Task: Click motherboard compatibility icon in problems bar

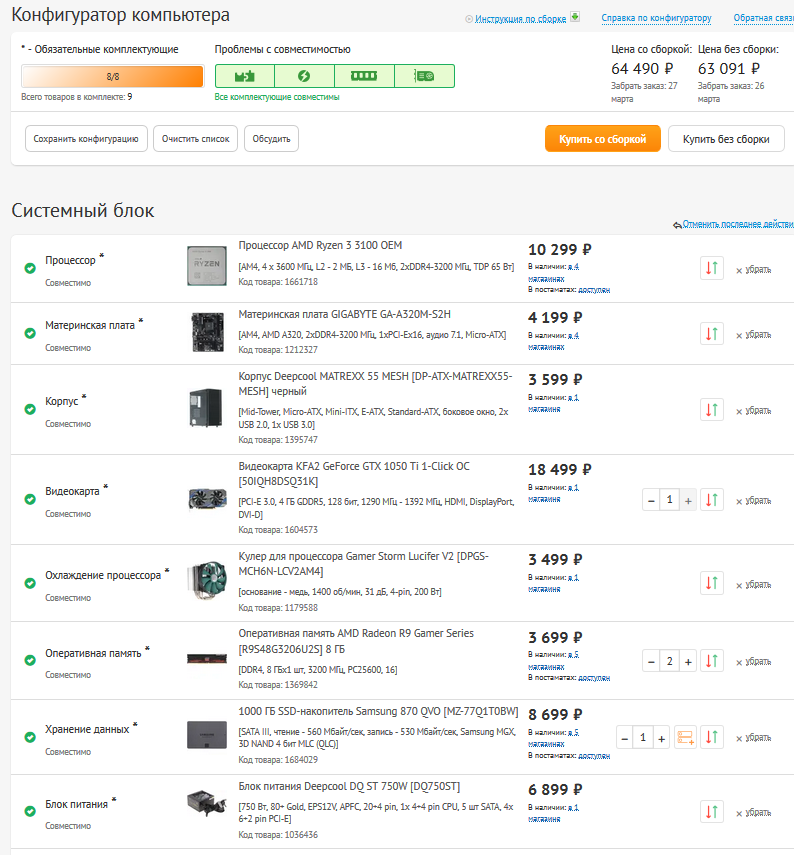Action: click(245, 76)
